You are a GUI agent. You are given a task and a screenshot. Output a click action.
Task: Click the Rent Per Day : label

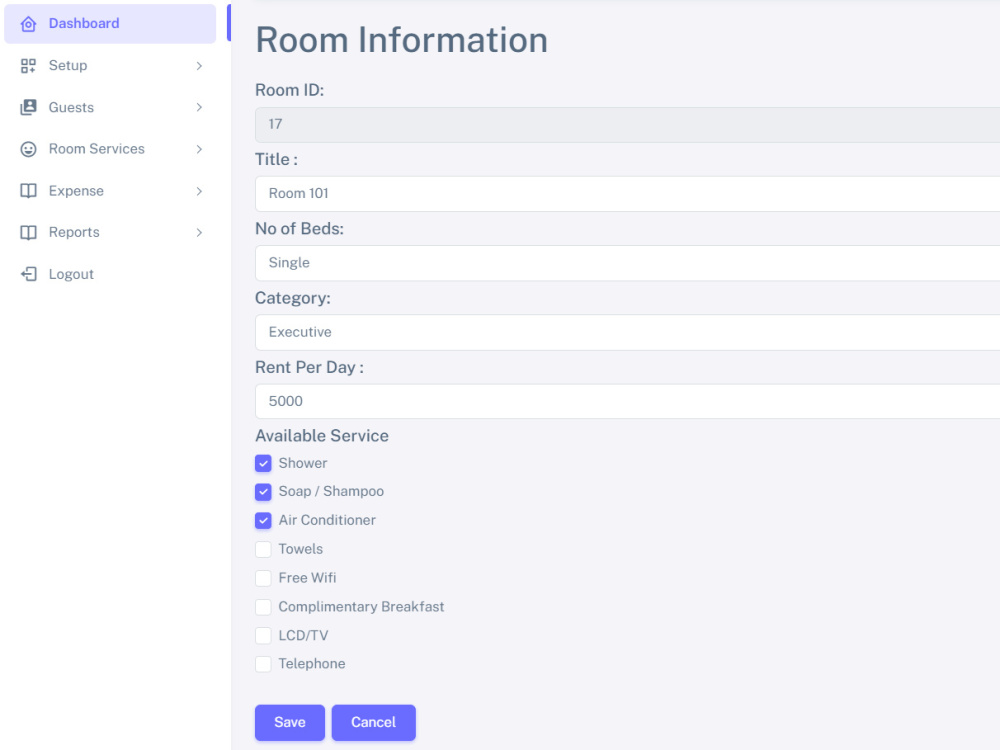[x=309, y=368]
